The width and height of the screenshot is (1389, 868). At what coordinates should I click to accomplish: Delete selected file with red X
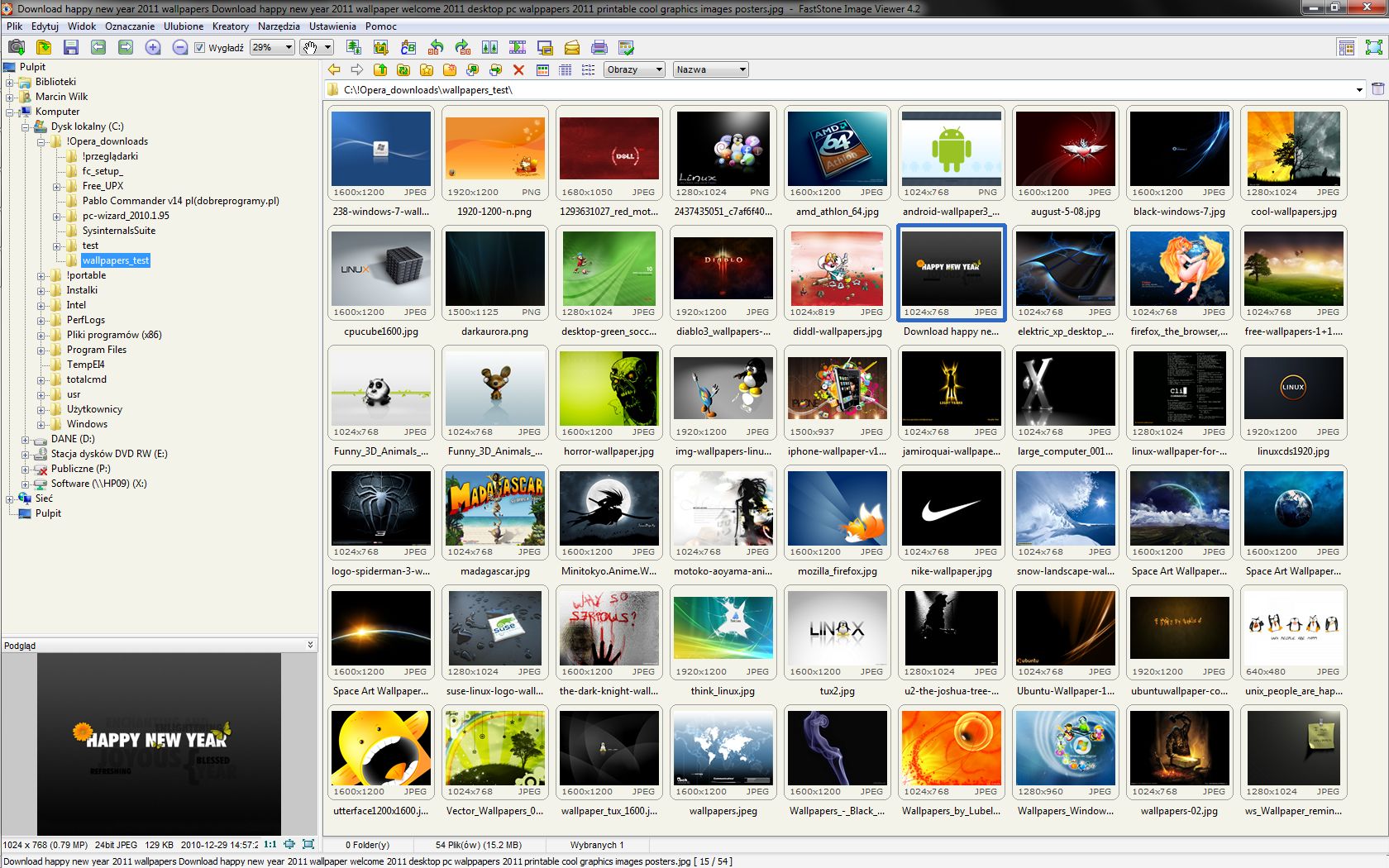point(519,70)
